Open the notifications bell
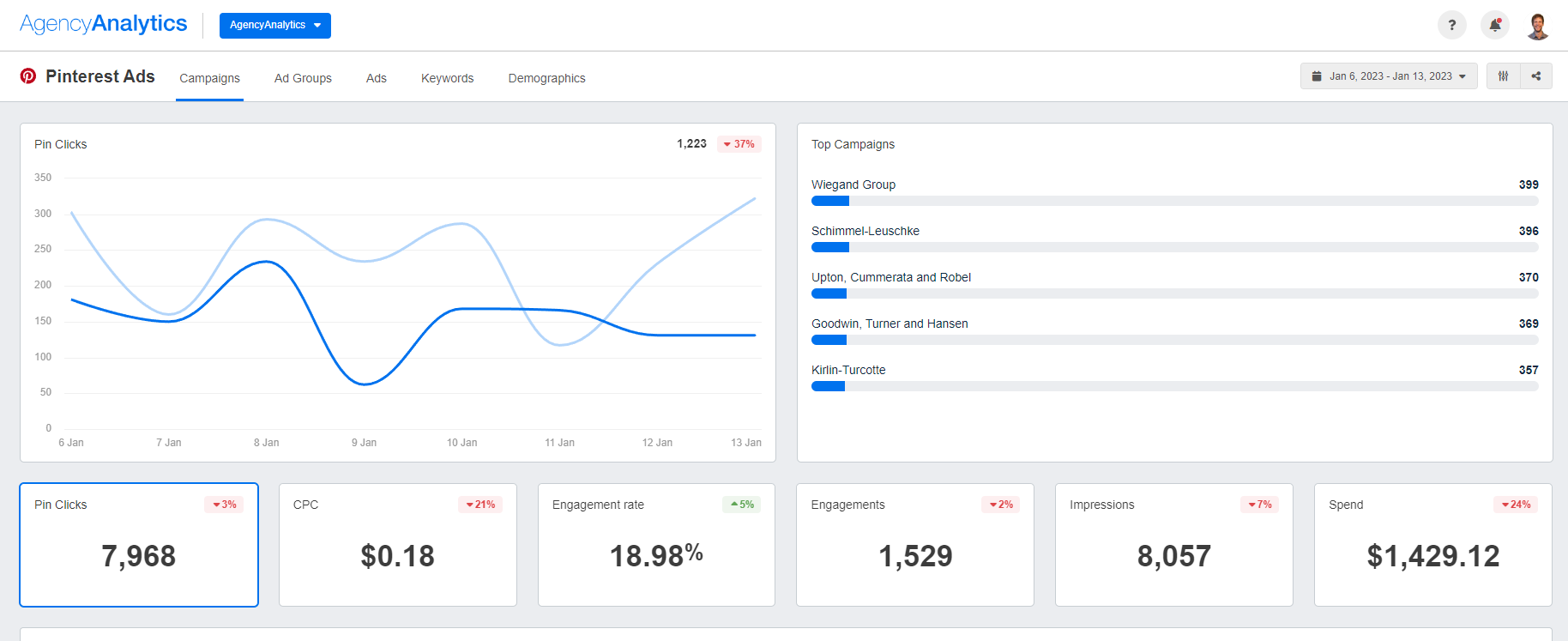1568x641 pixels. pyautogui.click(x=1494, y=25)
